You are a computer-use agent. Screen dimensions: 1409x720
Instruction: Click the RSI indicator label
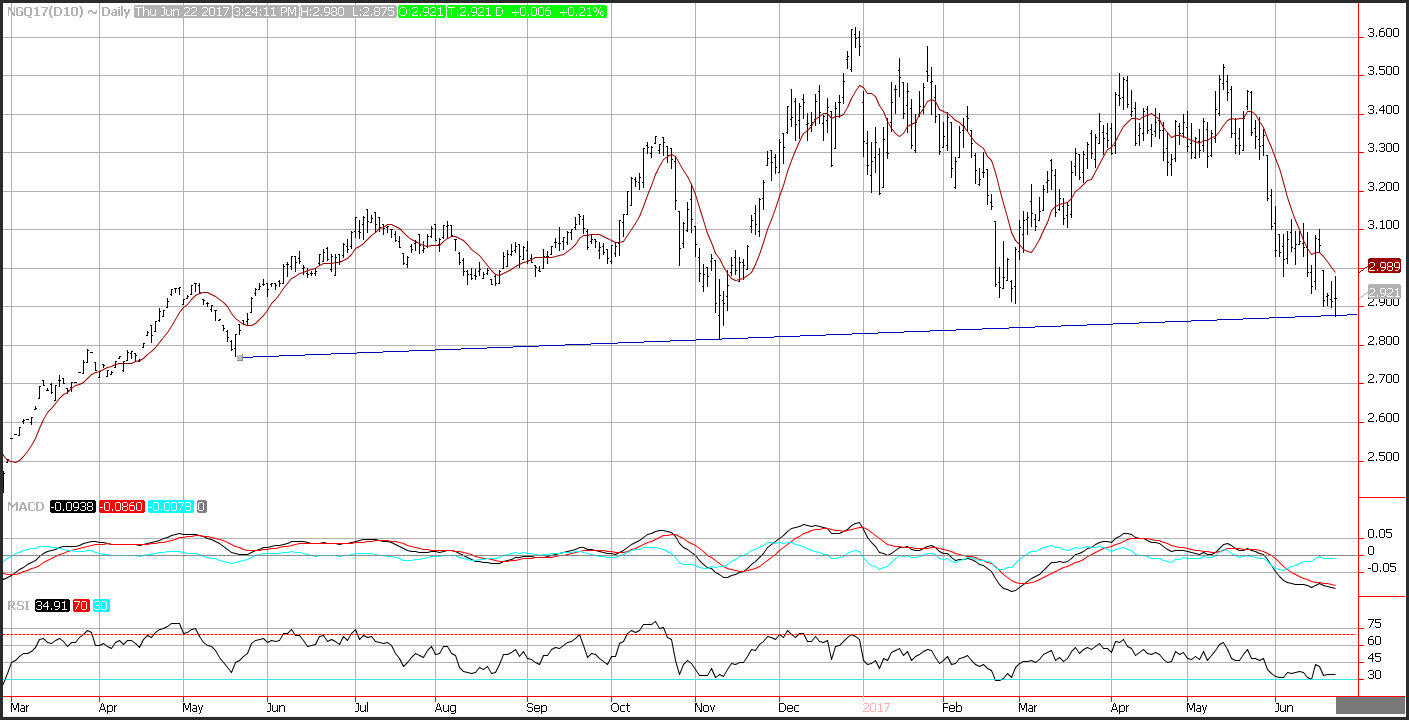[18, 606]
